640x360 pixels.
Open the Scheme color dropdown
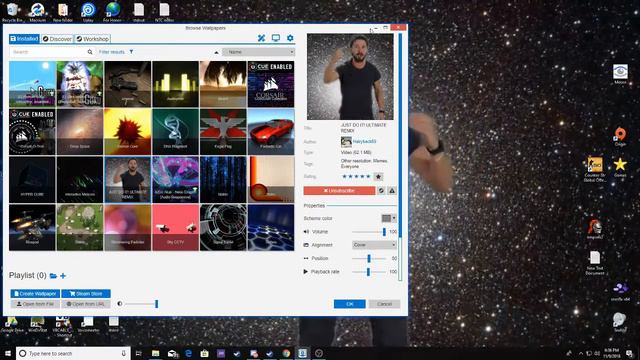389,218
